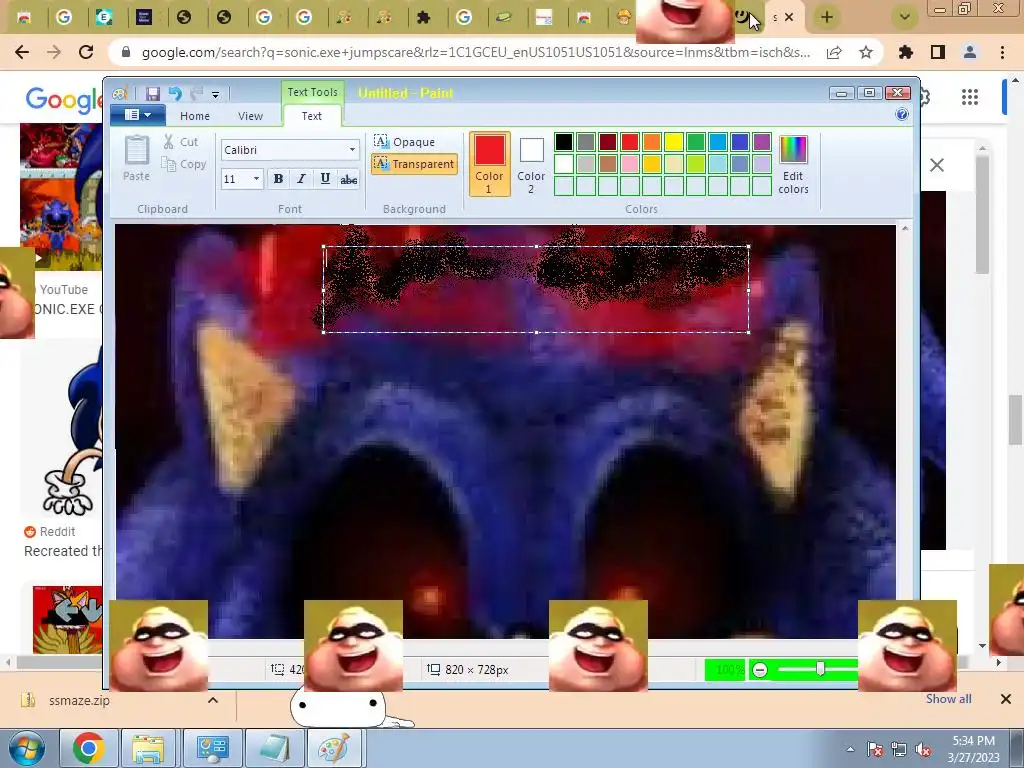
Task: Bookmark this page with the star icon
Action: coord(866,52)
